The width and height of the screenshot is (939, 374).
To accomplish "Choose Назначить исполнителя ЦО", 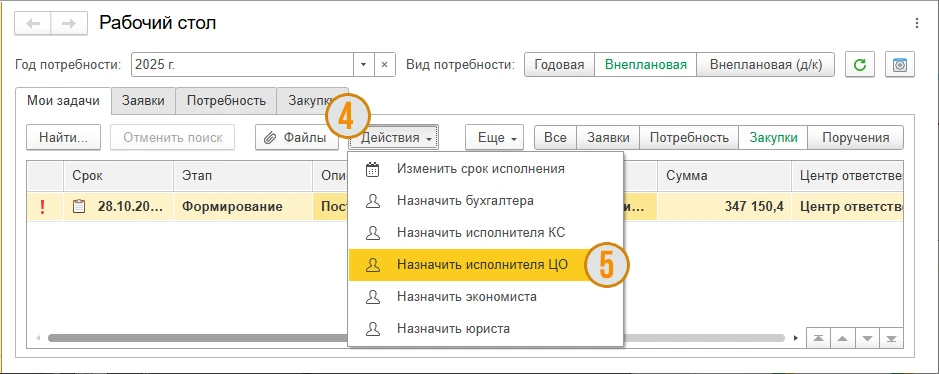I will point(486,264).
